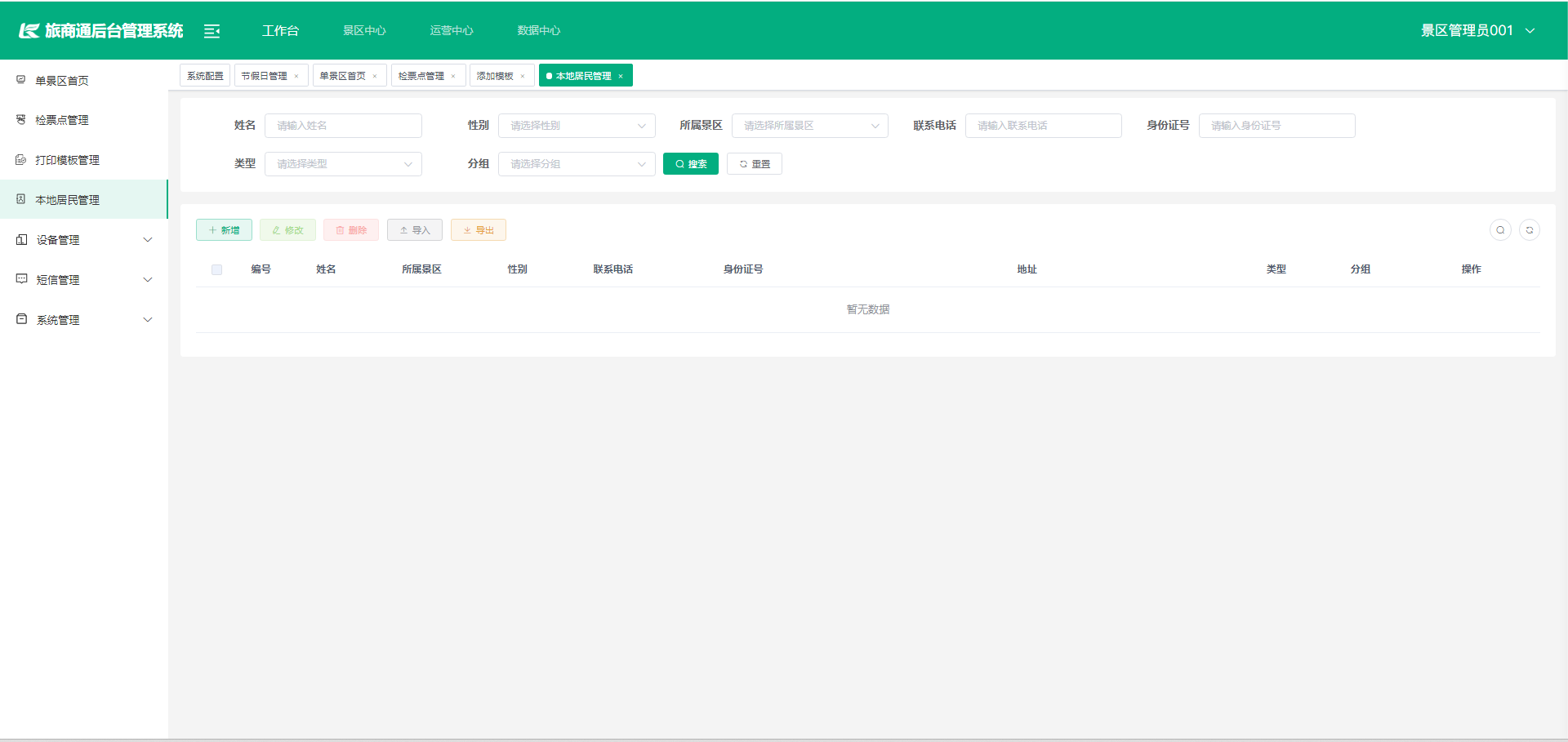Click the 检票点管理 sidebar icon
The height and width of the screenshot is (742, 1568).
[21, 119]
